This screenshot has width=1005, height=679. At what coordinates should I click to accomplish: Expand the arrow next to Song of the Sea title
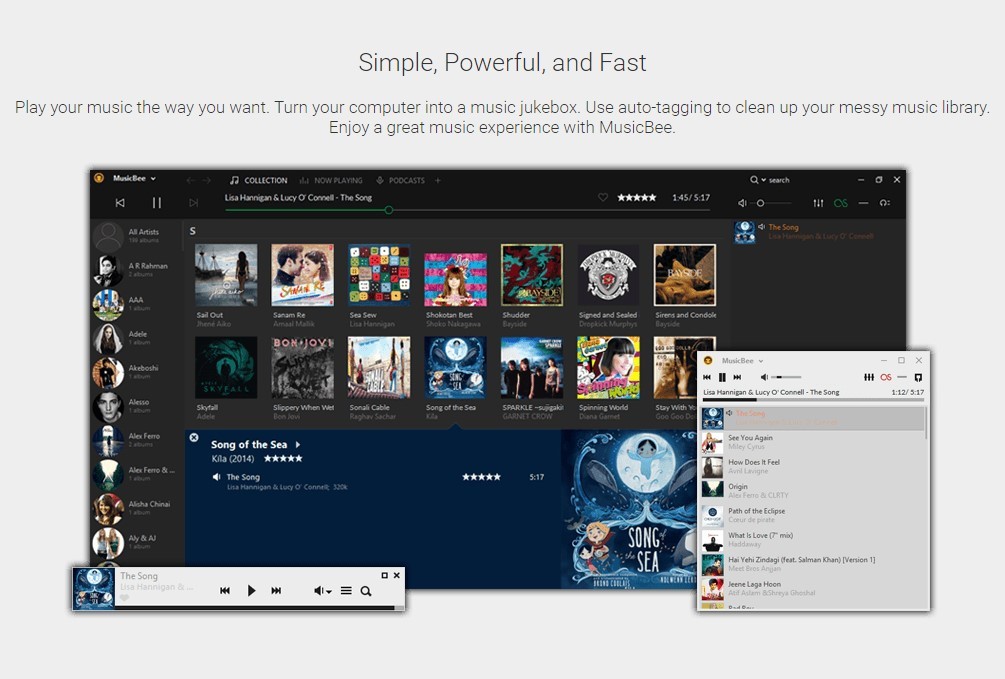(298, 444)
